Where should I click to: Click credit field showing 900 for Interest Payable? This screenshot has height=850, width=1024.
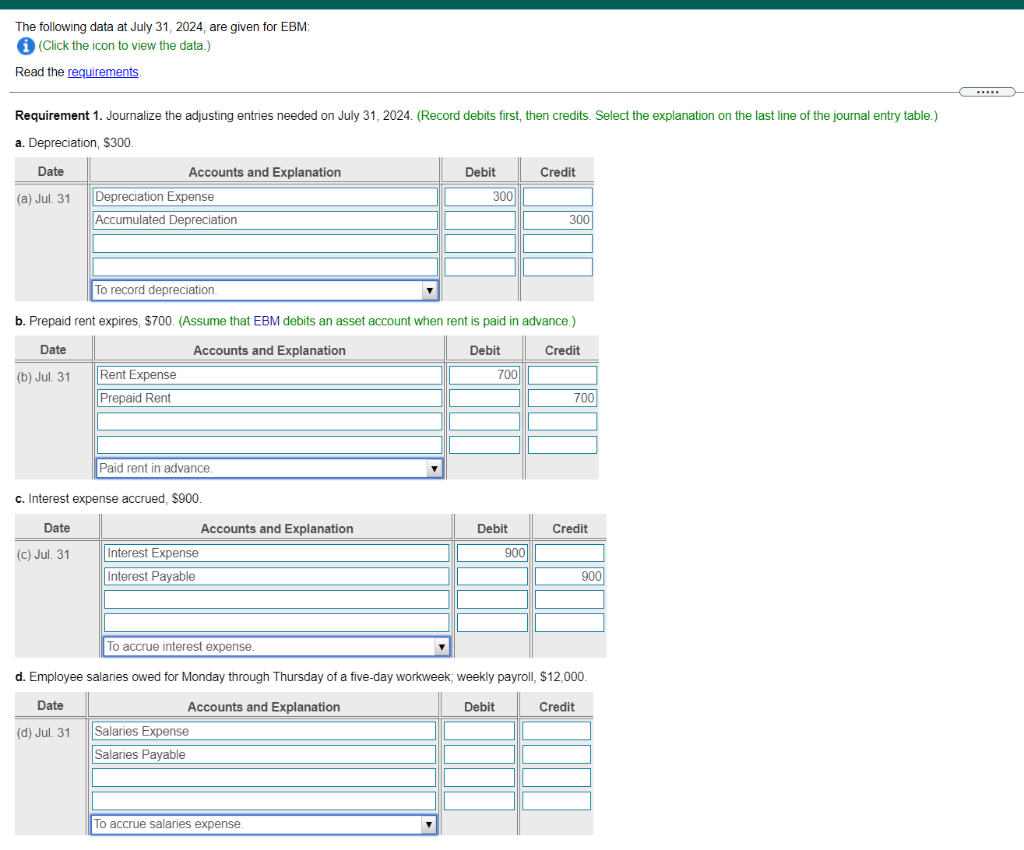pos(569,576)
